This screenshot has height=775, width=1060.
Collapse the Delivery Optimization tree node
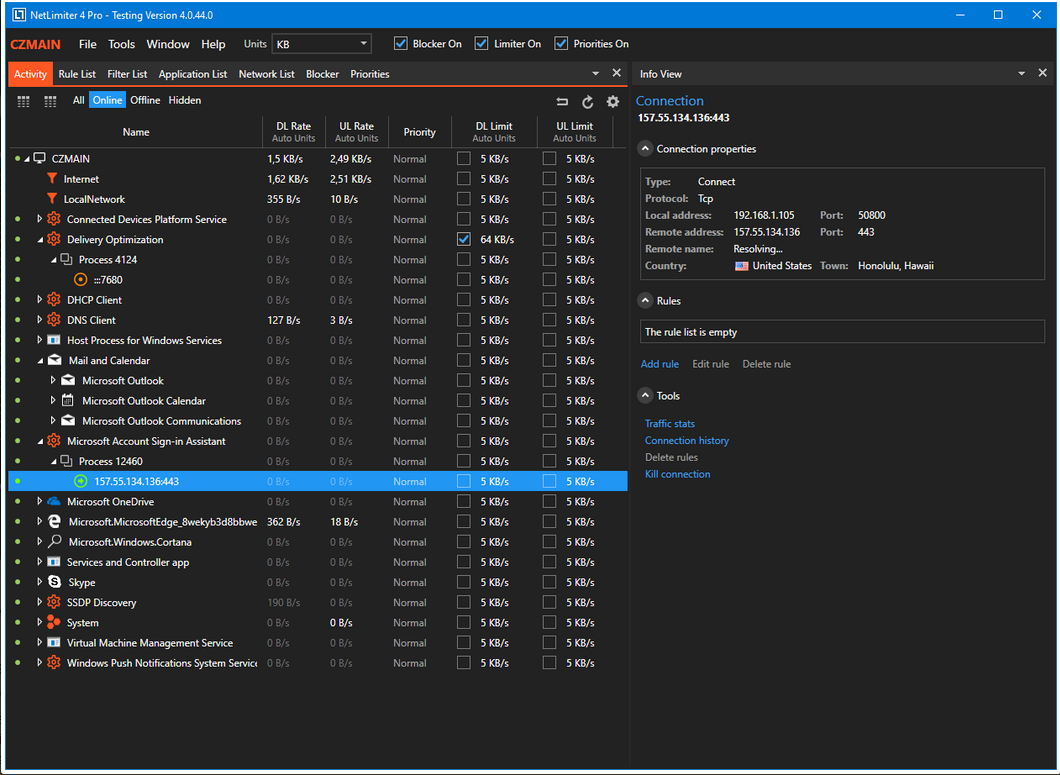click(40, 240)
